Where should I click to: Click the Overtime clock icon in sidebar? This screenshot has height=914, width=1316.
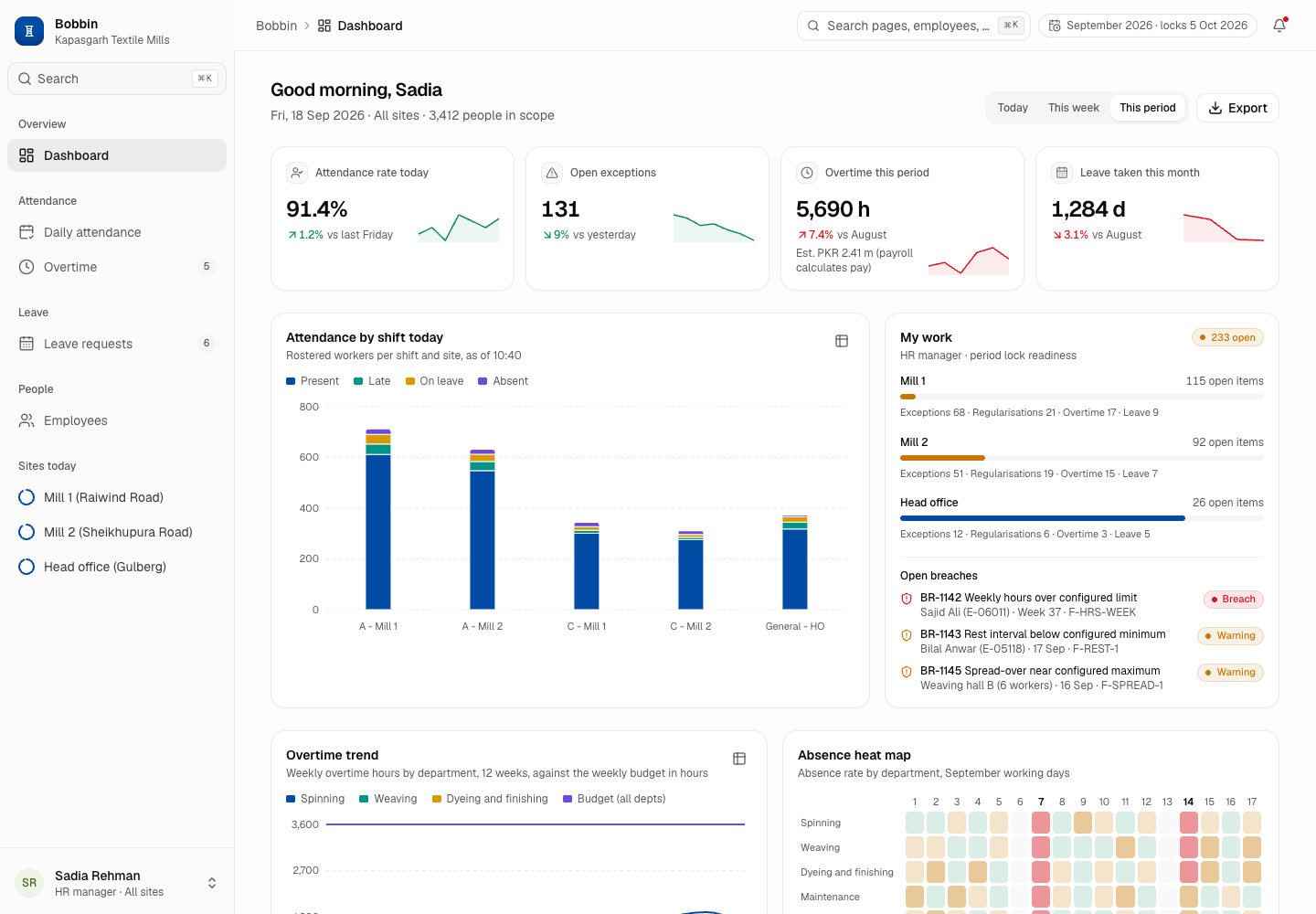coord(27,267)
